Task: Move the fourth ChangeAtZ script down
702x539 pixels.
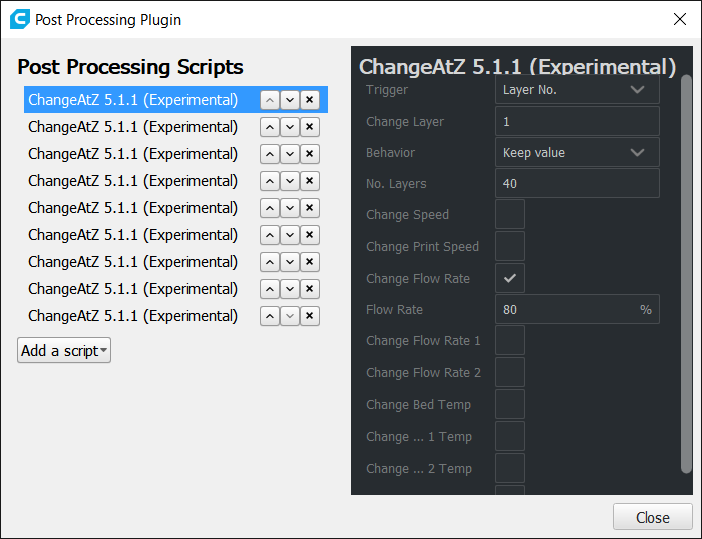Action: point(290,181)
